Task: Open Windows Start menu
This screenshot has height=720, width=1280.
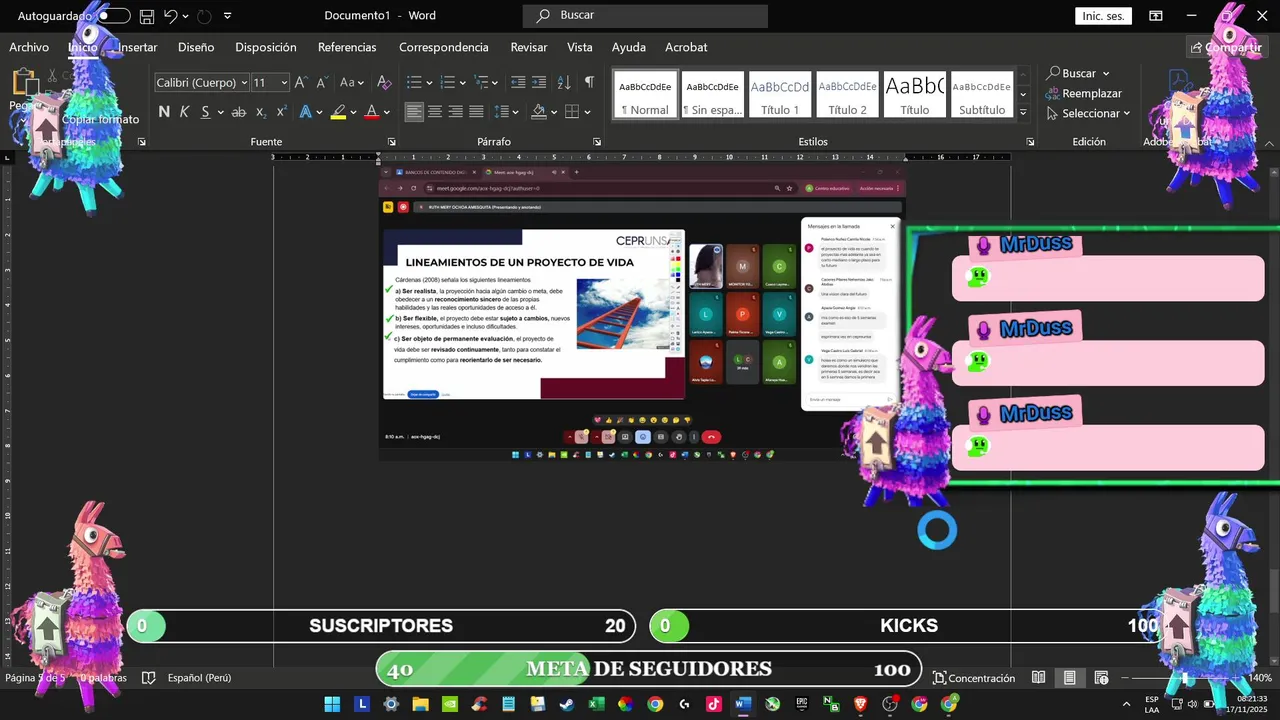Action: 332,704
